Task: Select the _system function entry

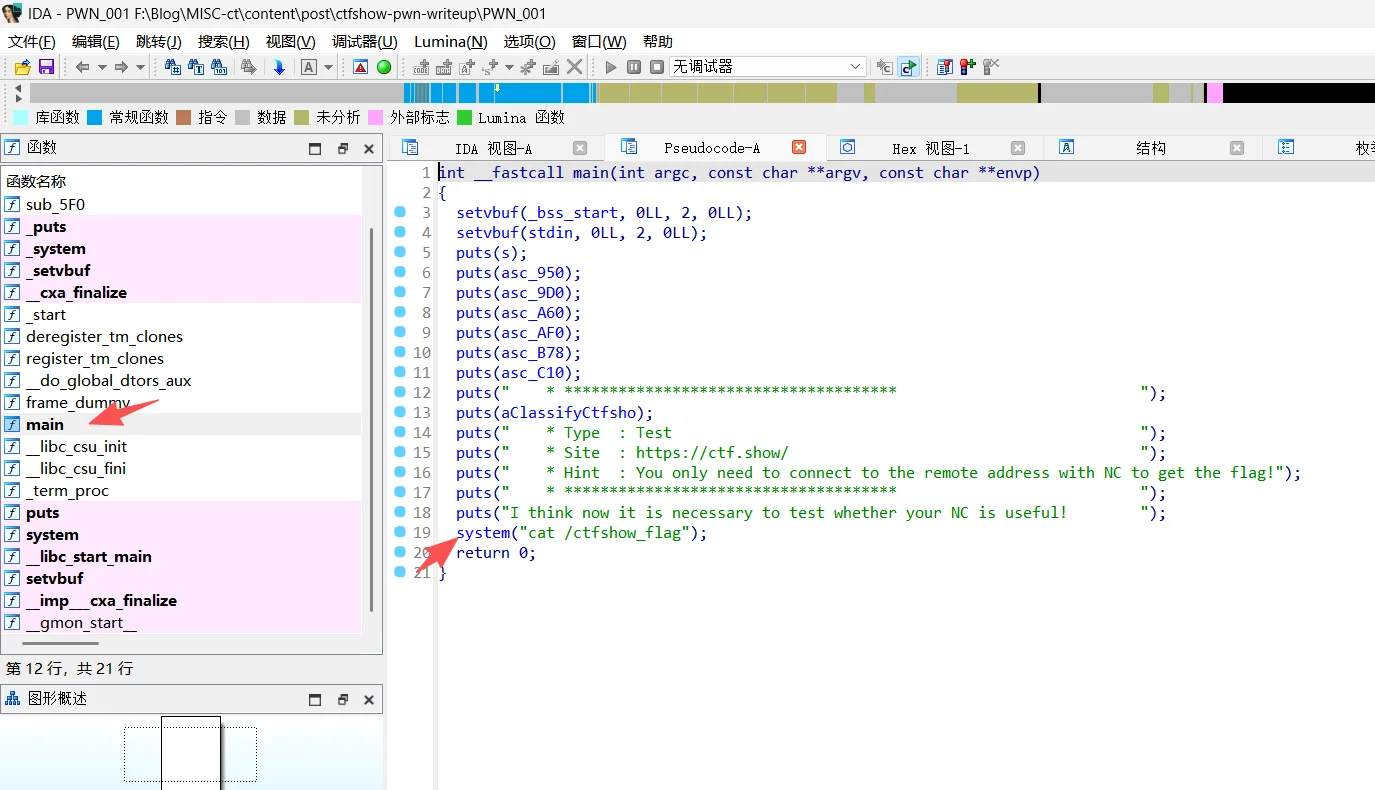Action: click(56, 249)
